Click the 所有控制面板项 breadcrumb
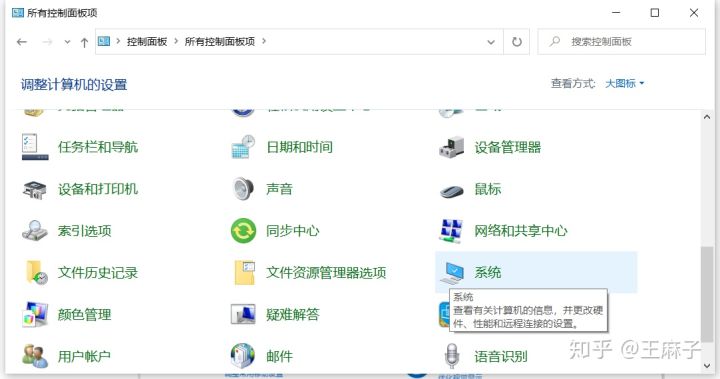The height and width of the screenshot is (379, 720). [x=220, y=41]
